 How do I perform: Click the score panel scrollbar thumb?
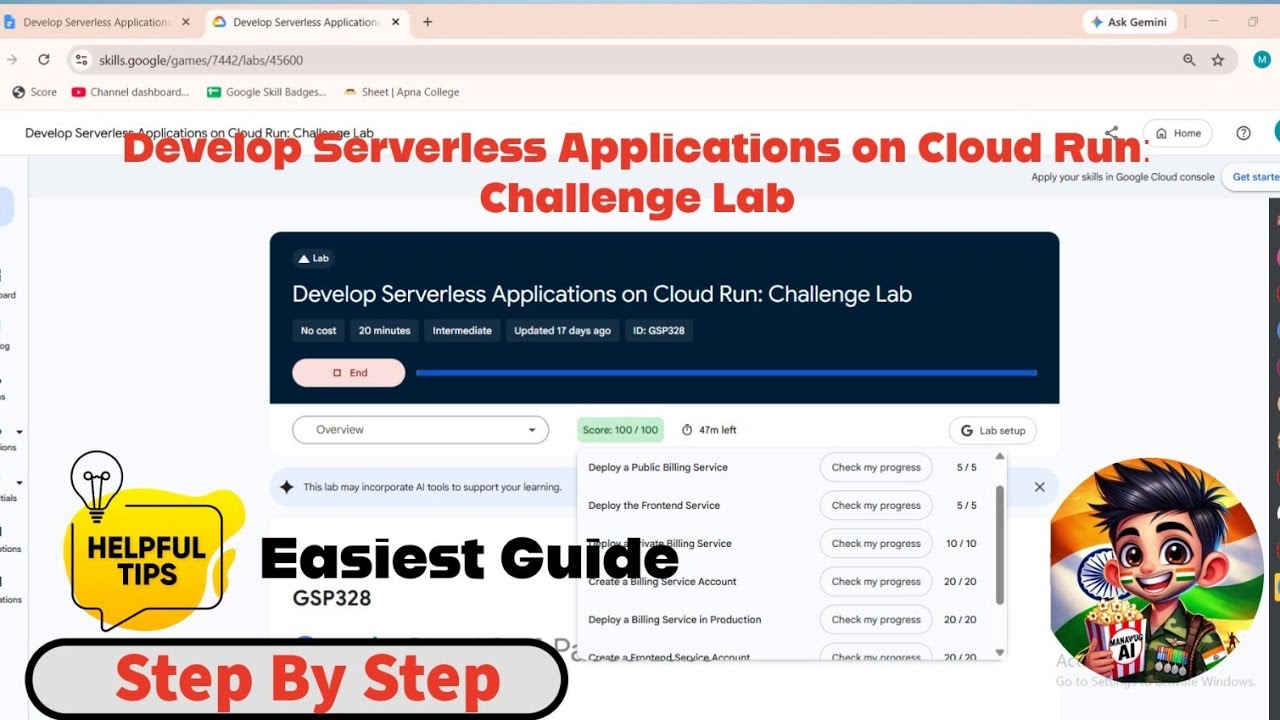point(1000,544)
